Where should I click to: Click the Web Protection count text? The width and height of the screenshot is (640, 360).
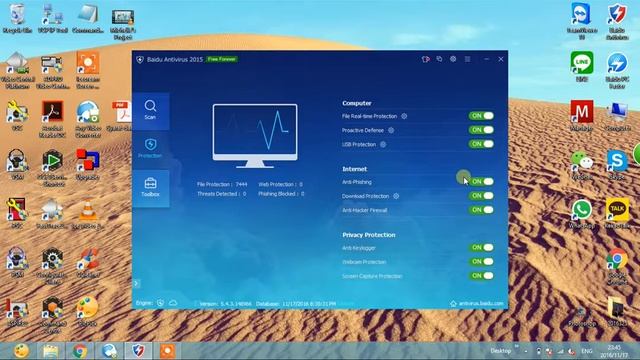click(x=280, y=184)
